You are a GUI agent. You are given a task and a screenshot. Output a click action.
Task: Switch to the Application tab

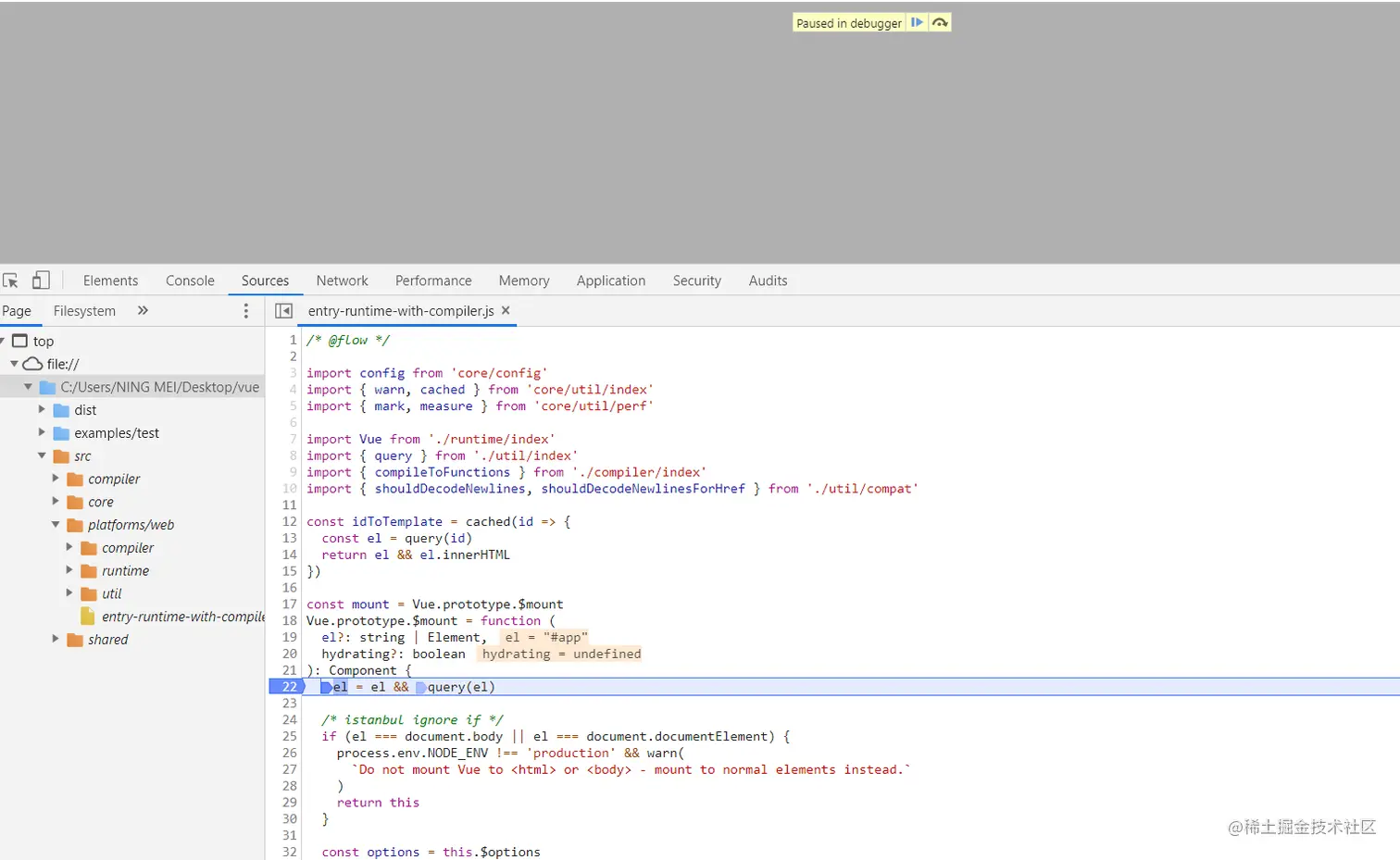(x=611, y=280)
